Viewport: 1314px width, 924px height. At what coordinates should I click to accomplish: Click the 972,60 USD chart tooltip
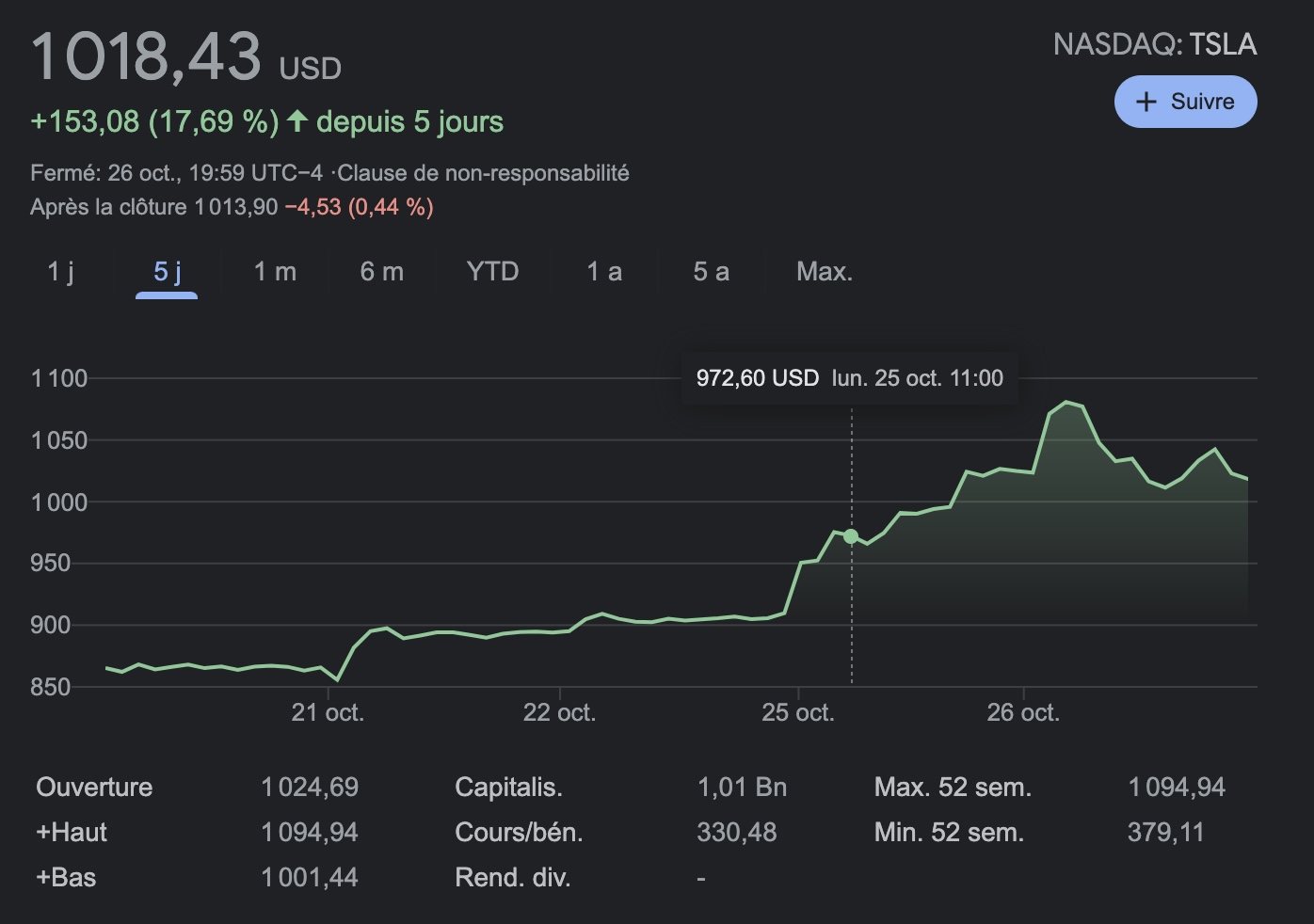click(x=849, y=378)
